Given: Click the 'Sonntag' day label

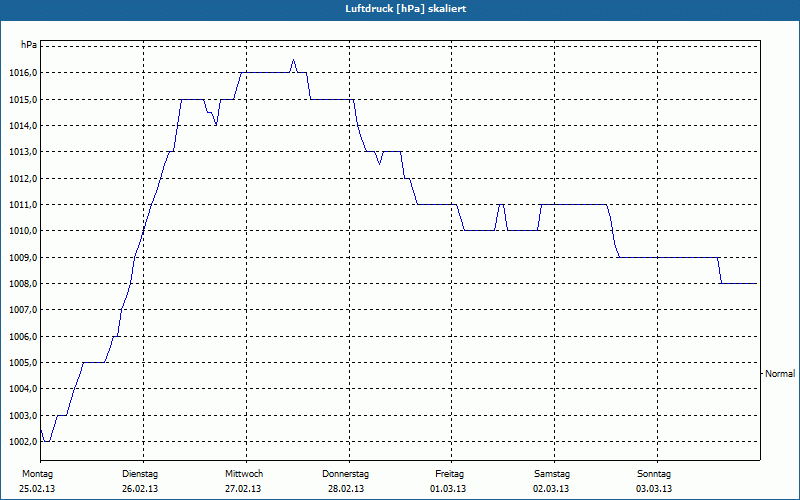Looking at the screenshot, I should tap(654, 474).
